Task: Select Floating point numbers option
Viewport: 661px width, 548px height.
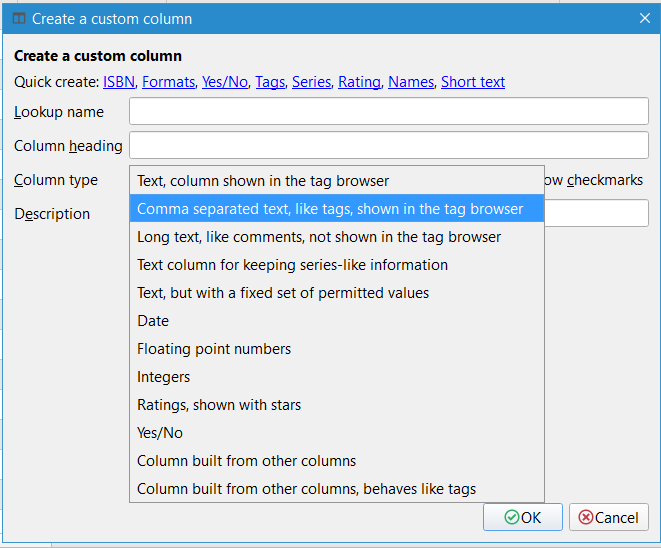Action: coord(214,349)
